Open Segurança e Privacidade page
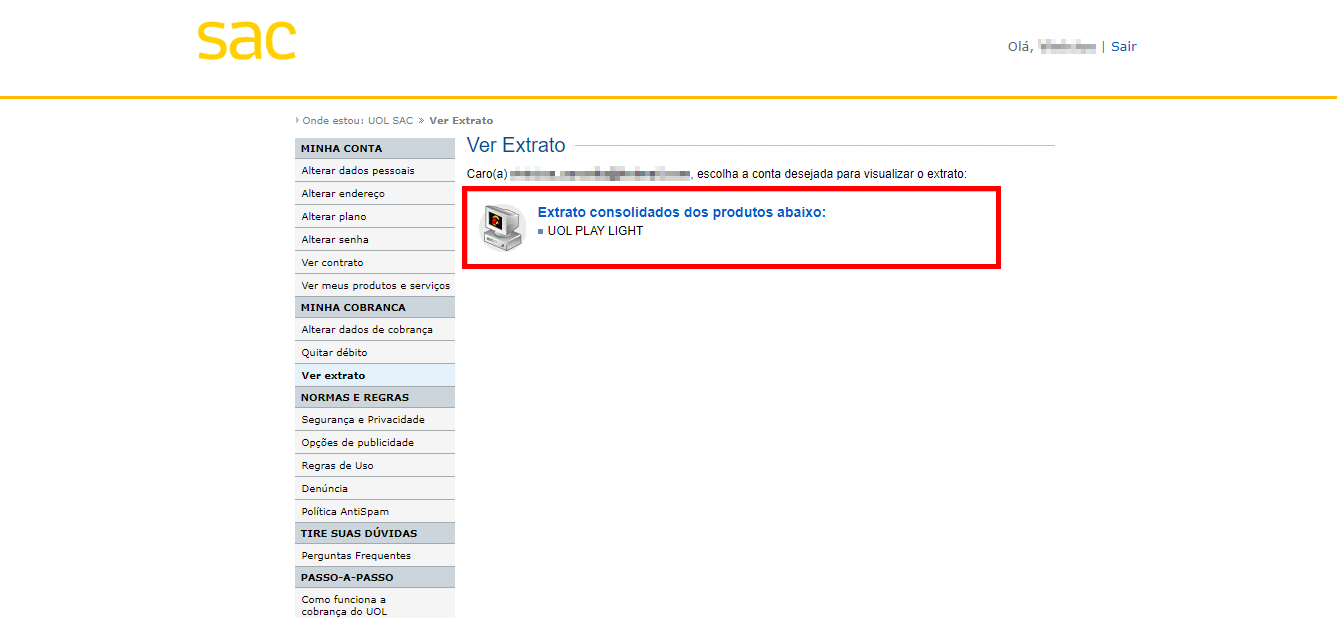This screenshot has height=618, width=1337. coord(375,420)
